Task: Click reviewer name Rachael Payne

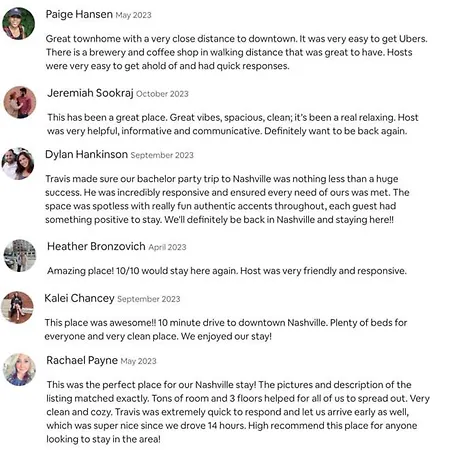Action: [82, 360]
